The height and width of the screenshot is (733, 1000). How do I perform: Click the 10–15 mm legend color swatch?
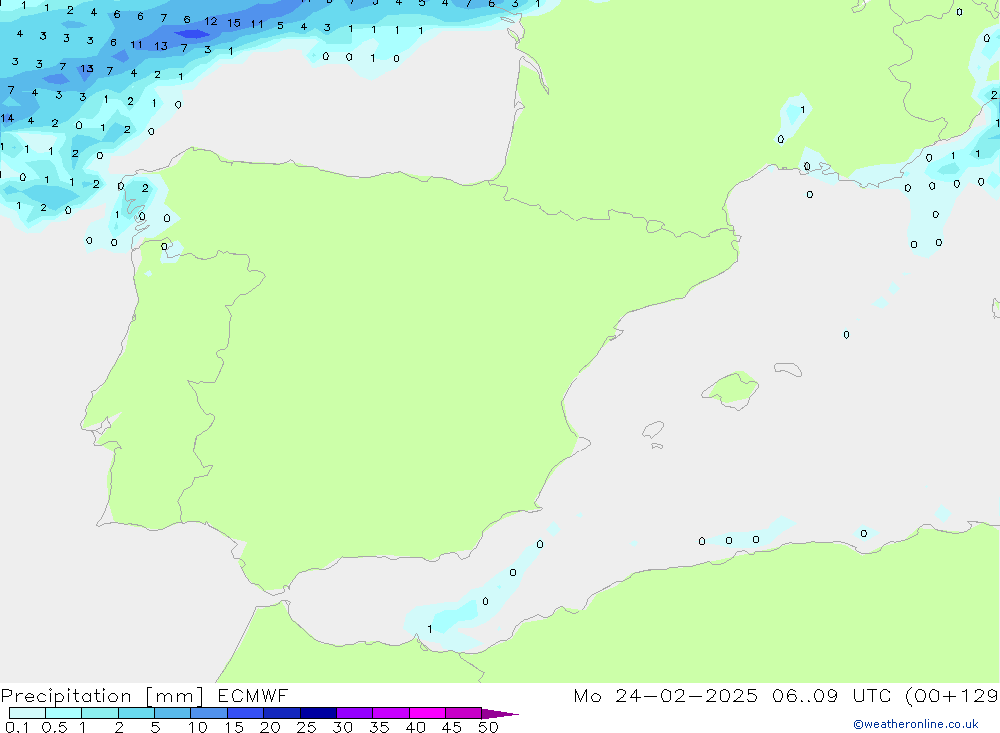[x=209, y=713]
